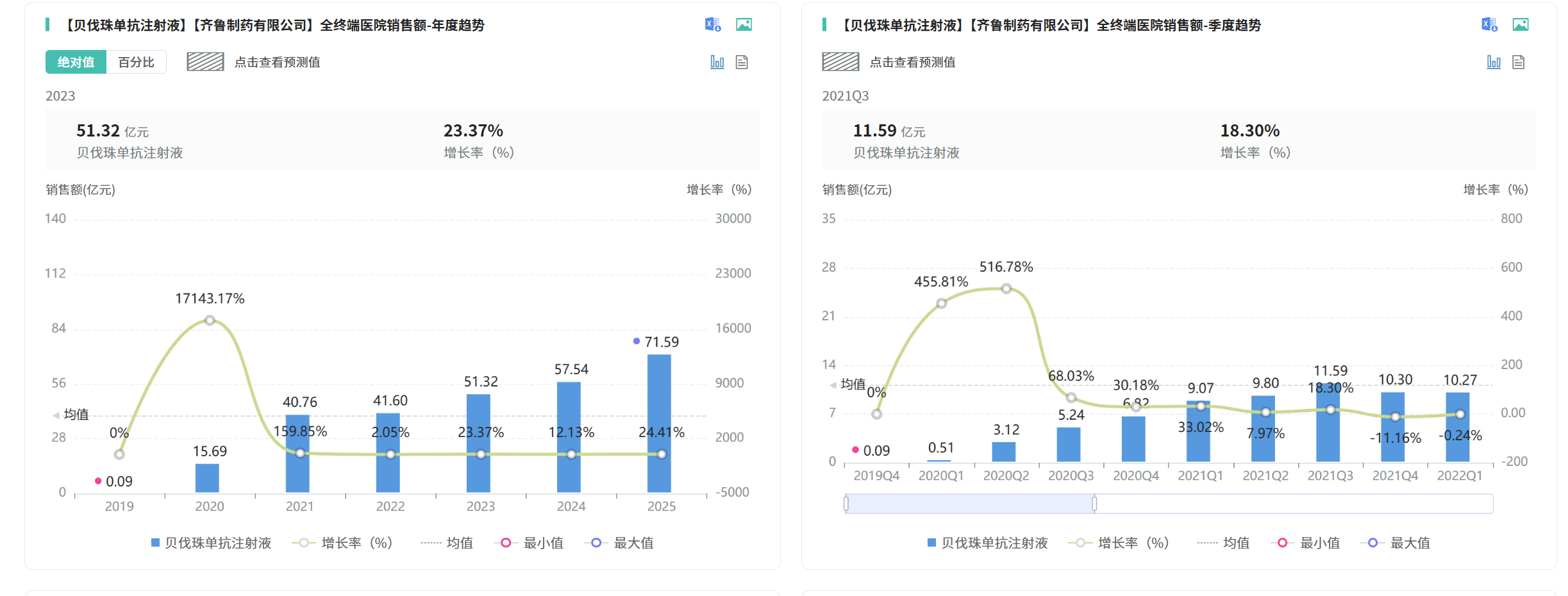Switch to the 百分比 tab

[136, 62]
